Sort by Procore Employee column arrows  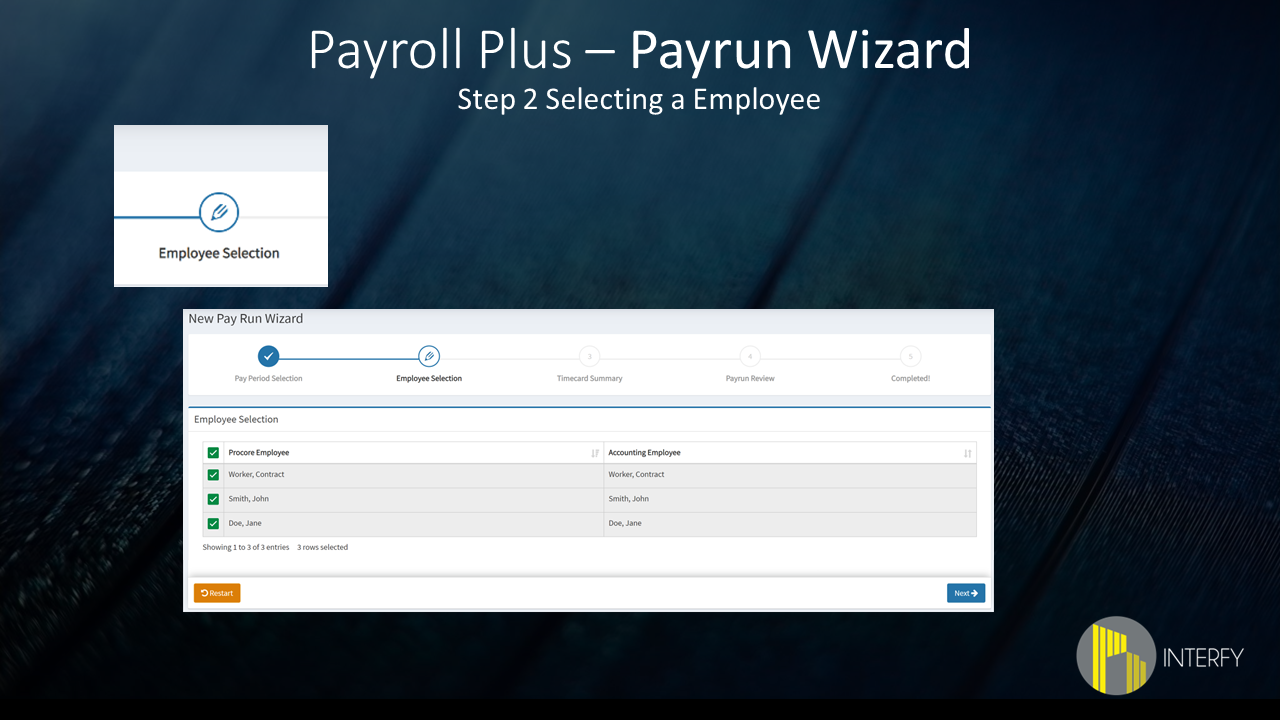[x=595, y=453]
